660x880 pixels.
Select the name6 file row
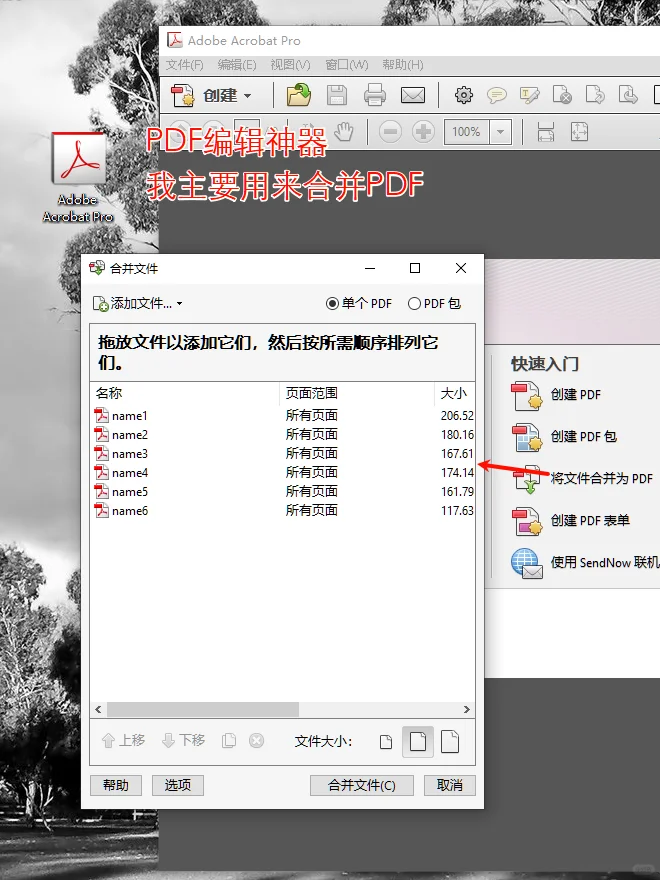click(282, 511)
